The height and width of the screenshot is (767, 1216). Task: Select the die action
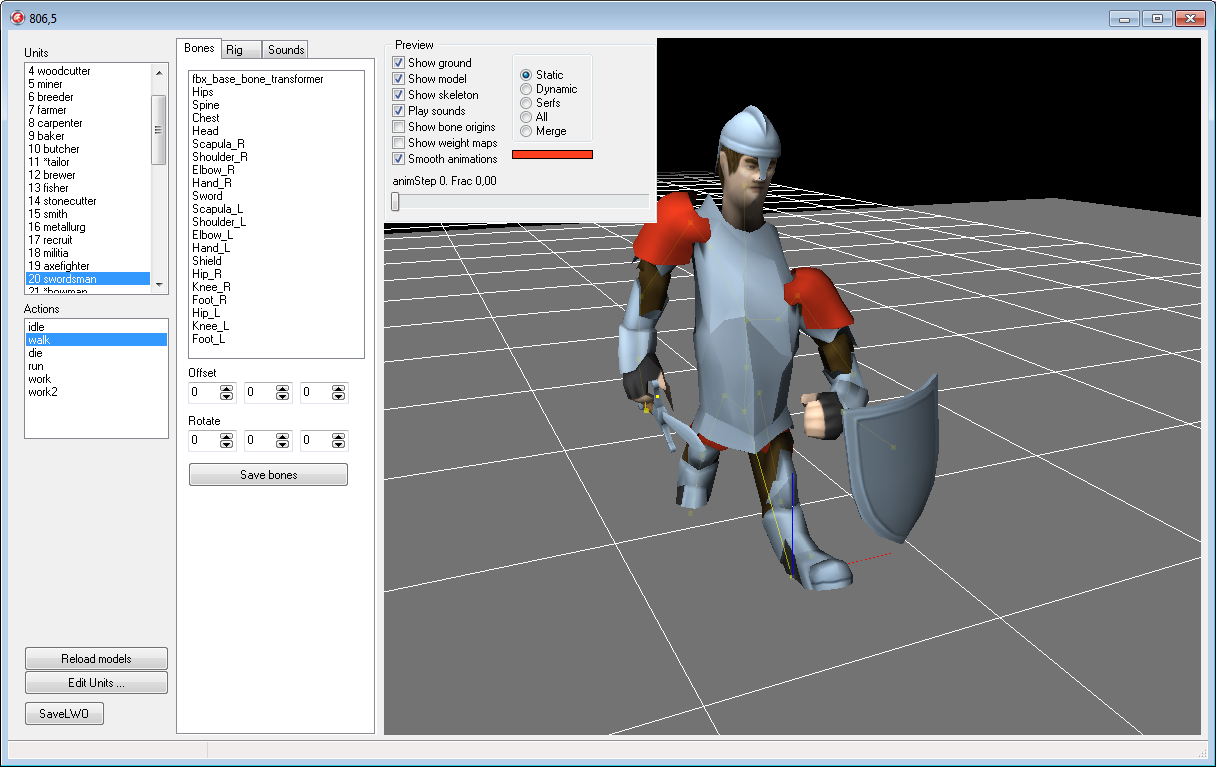coord(96,353)
